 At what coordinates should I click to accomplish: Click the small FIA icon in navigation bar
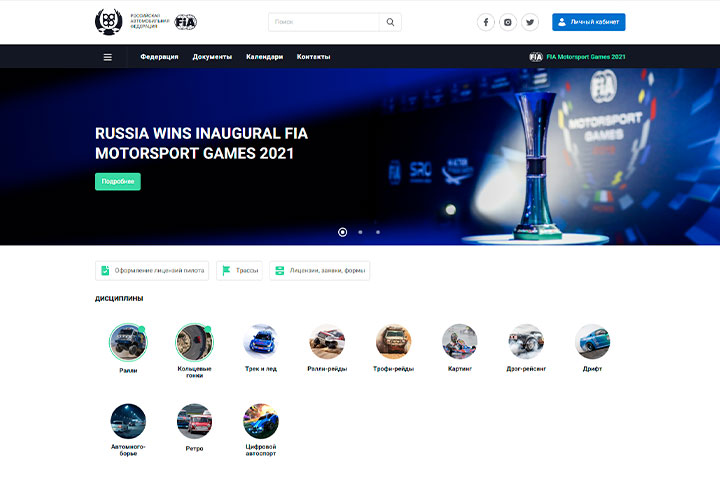click(x=535, y=57)
